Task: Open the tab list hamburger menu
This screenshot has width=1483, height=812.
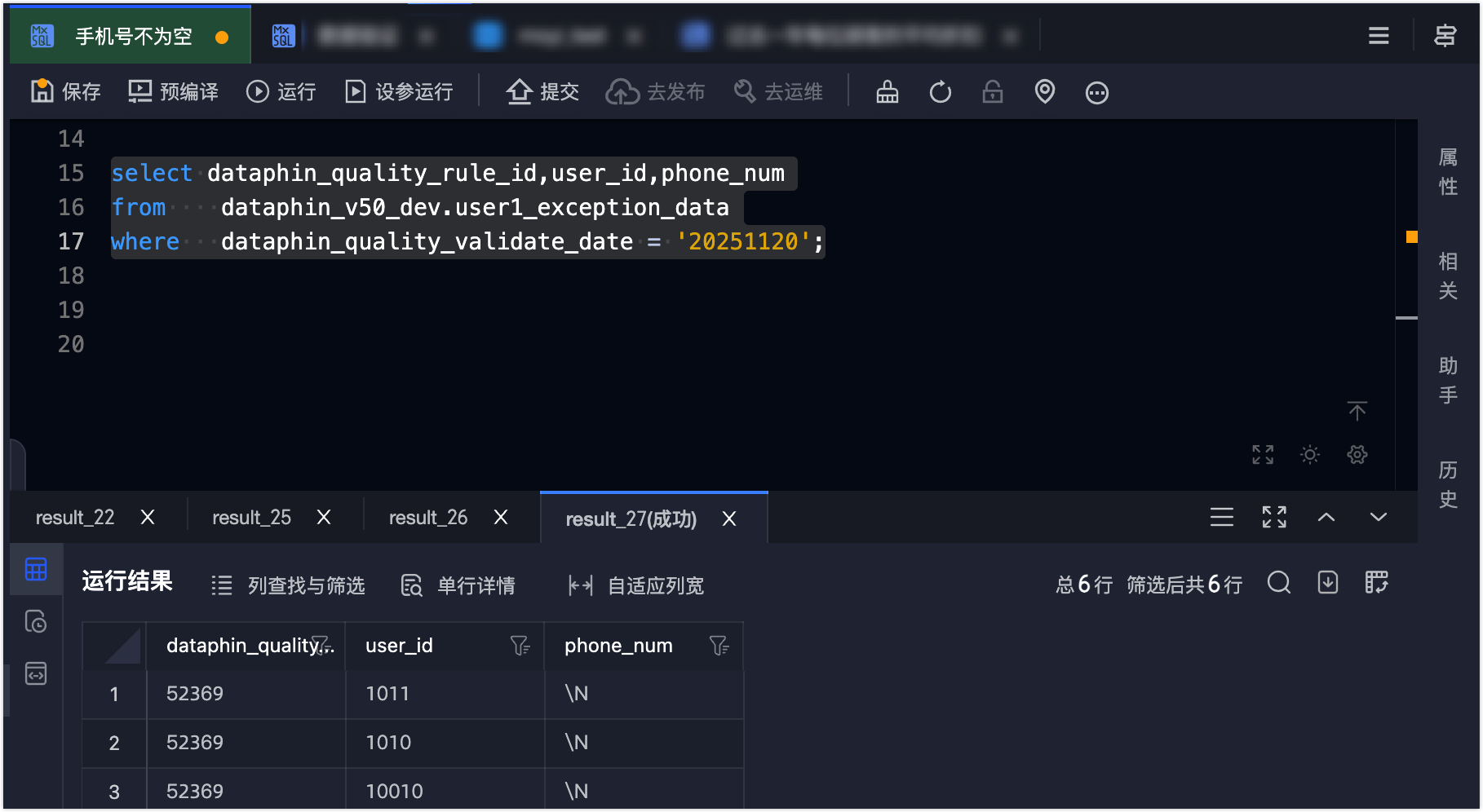Action: coord(1379,36)
